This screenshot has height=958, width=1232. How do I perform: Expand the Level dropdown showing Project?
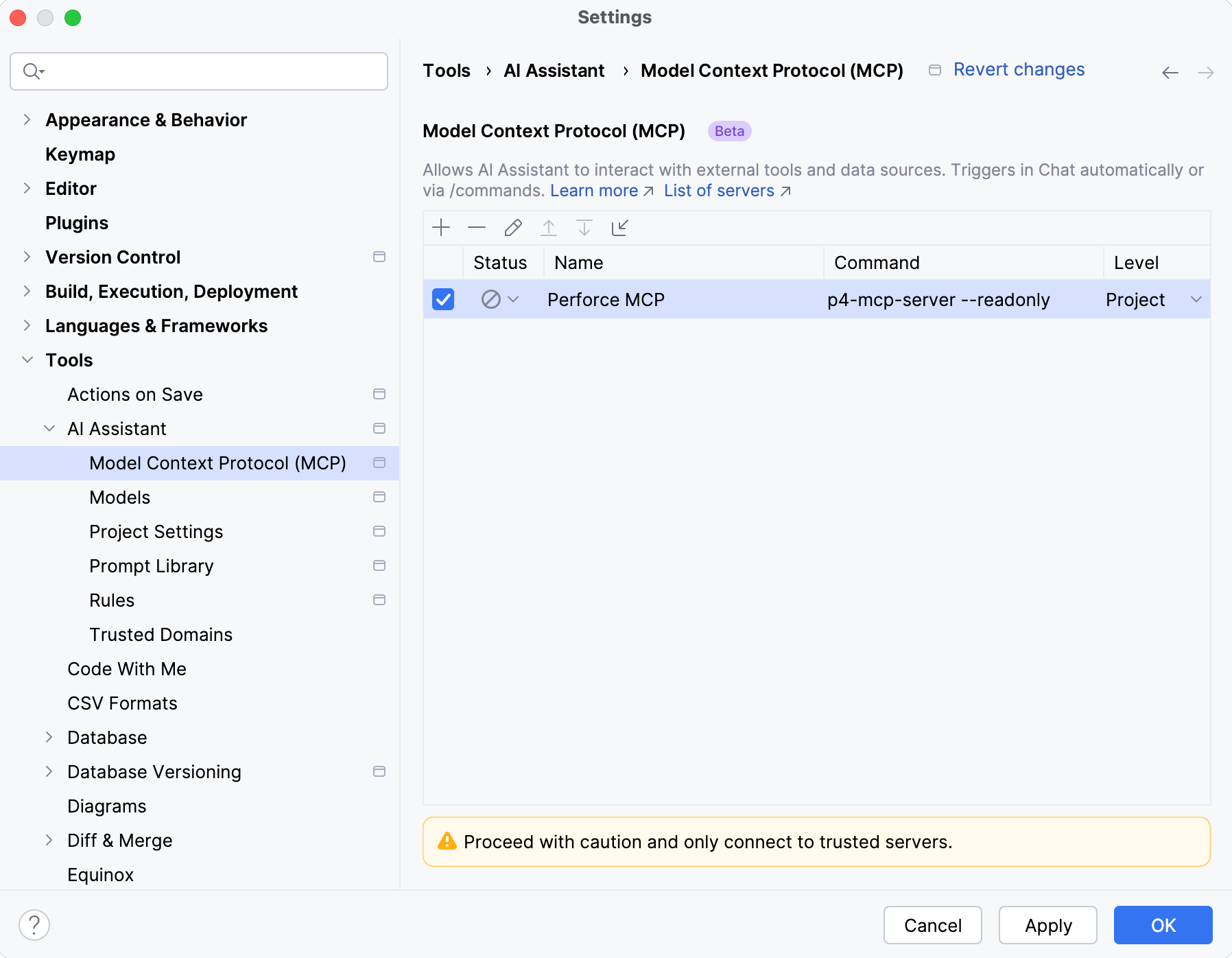[1196, 299]
